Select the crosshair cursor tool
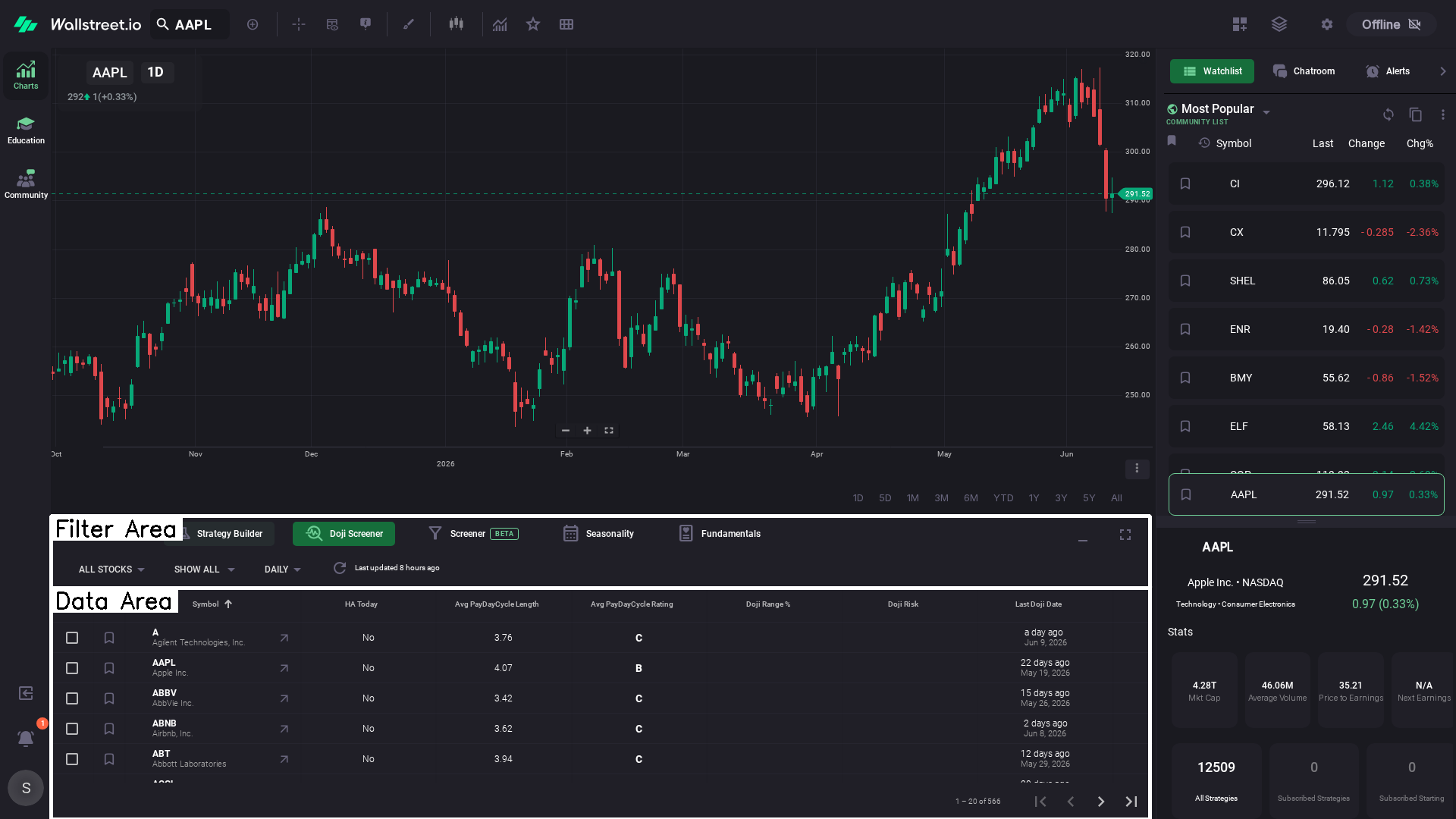1456x819 pixels. (299, 24)
